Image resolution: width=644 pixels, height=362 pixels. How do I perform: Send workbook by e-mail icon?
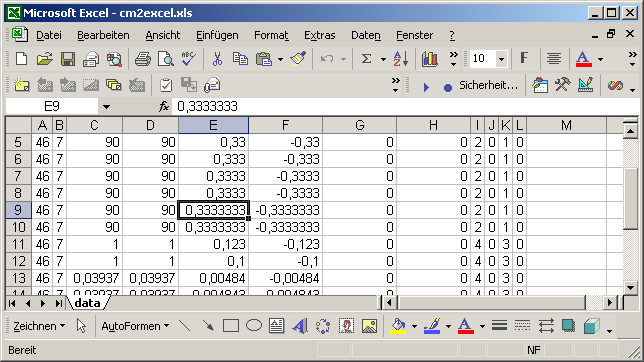(91, 59)
